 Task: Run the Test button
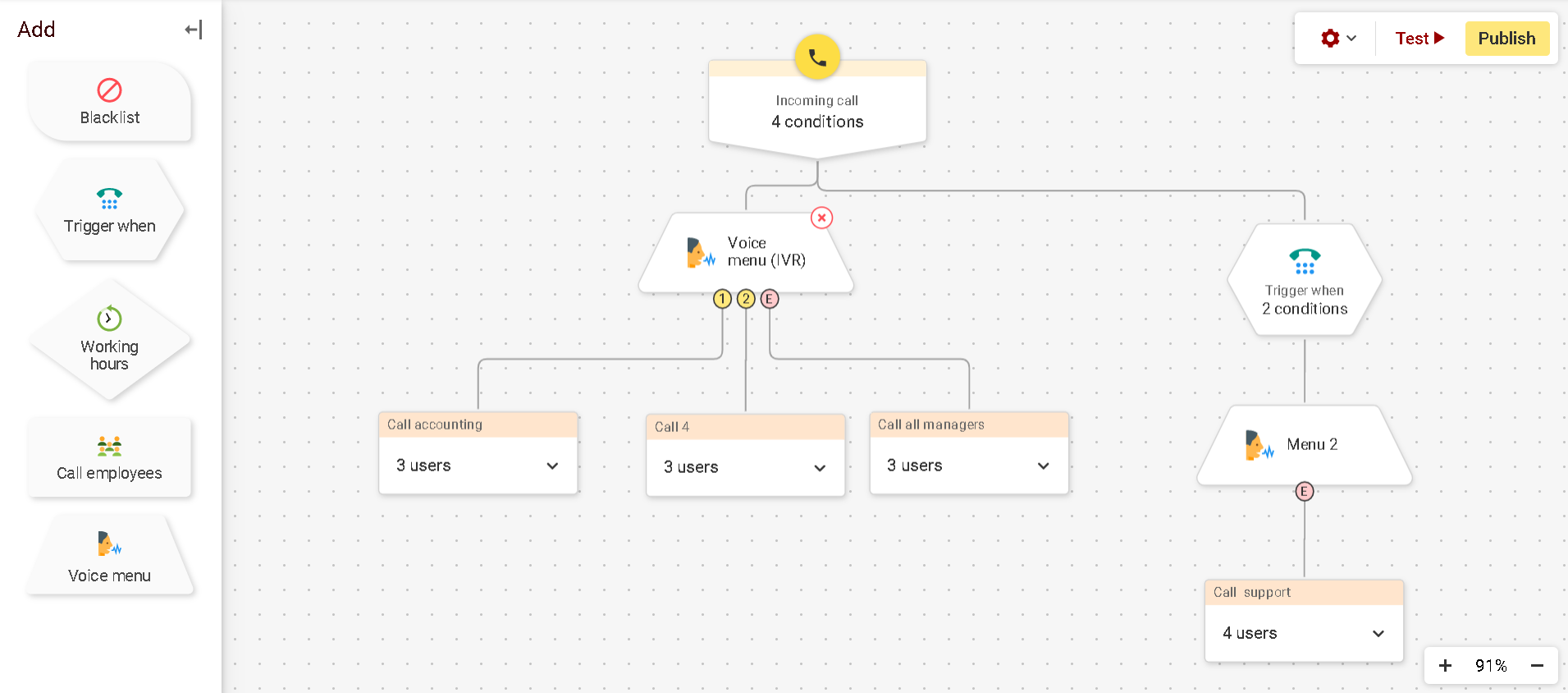pyautogui.click(x=1419, y=39)
